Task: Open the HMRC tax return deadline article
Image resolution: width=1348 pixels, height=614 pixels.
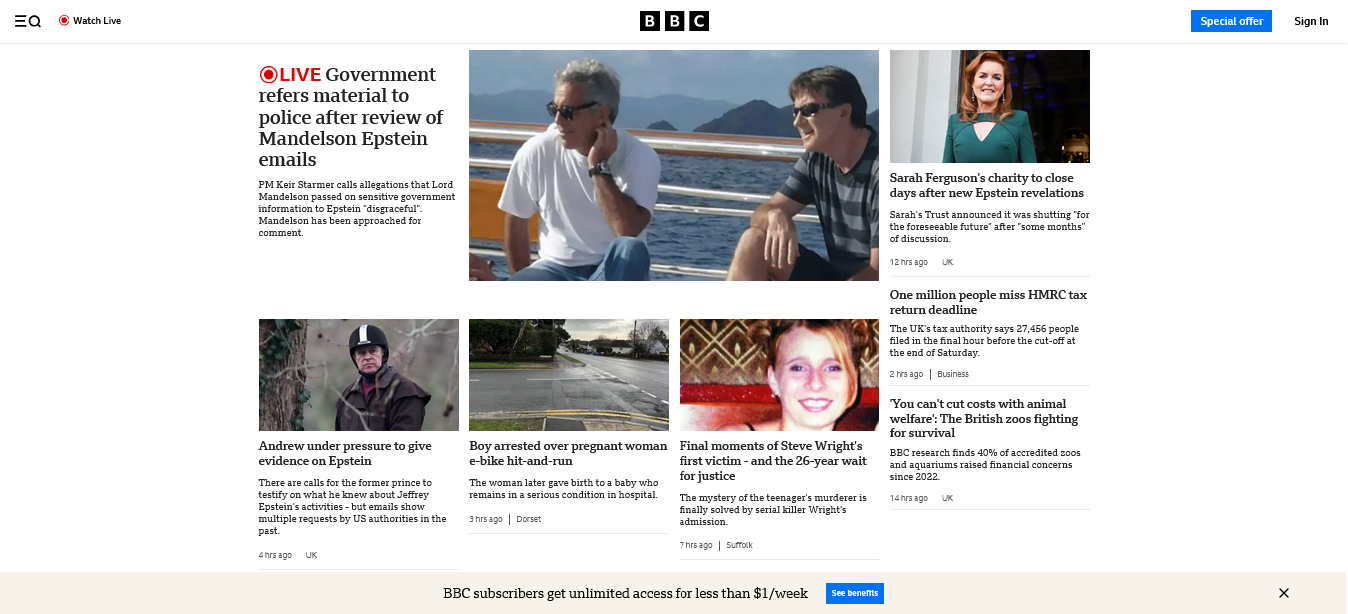Action: click(988, 302)
